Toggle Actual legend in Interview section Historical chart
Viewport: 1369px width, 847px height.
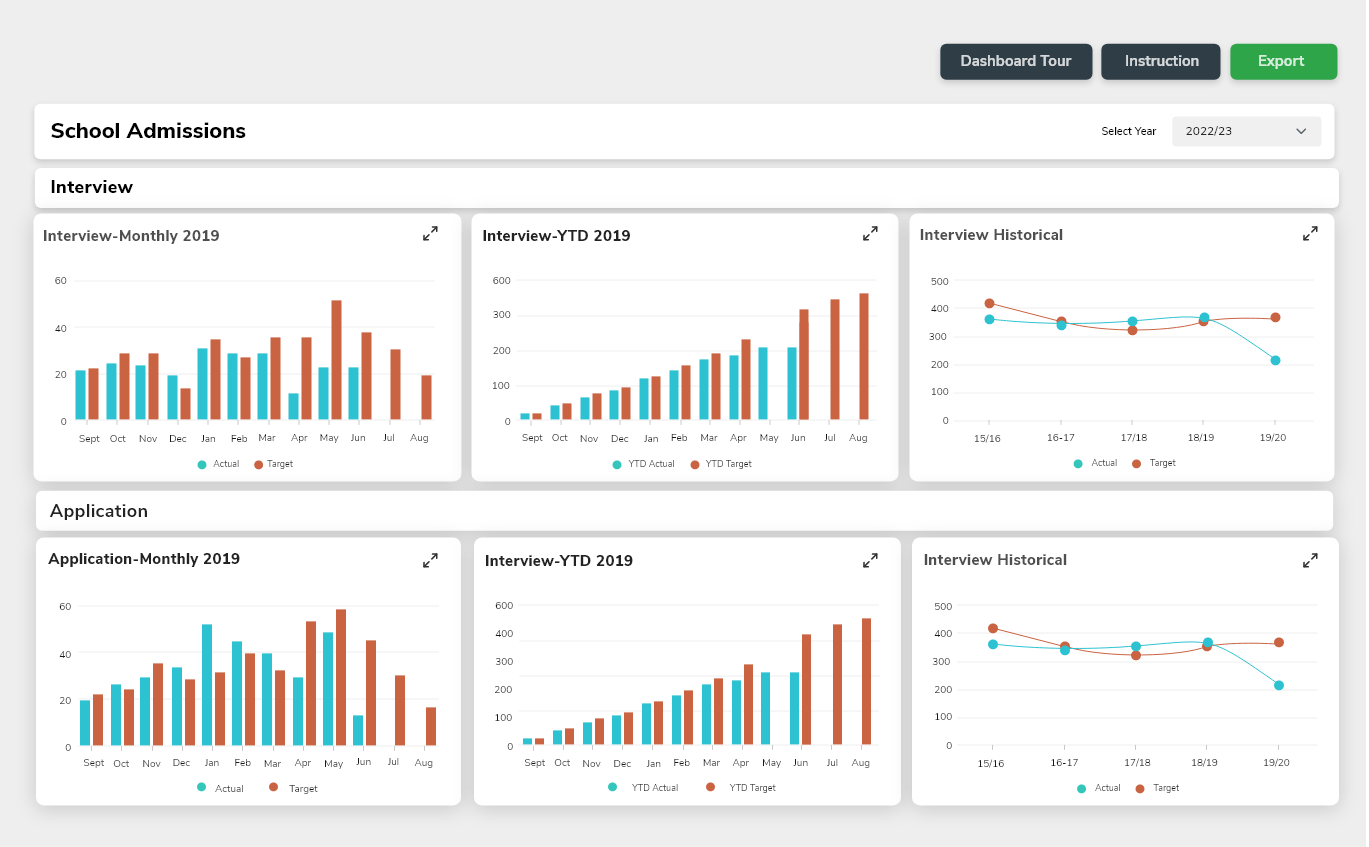[x=1095, y=463]
